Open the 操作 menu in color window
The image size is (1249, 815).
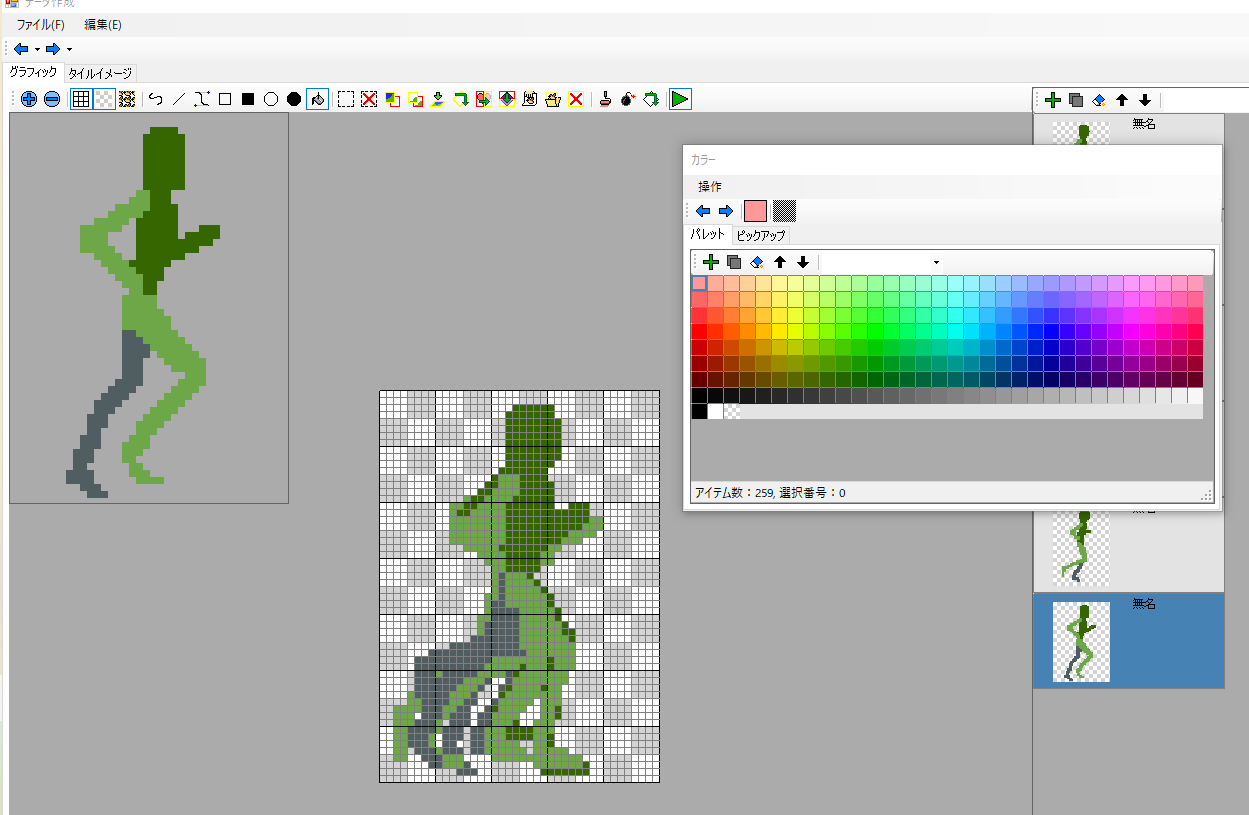(710, 187)
